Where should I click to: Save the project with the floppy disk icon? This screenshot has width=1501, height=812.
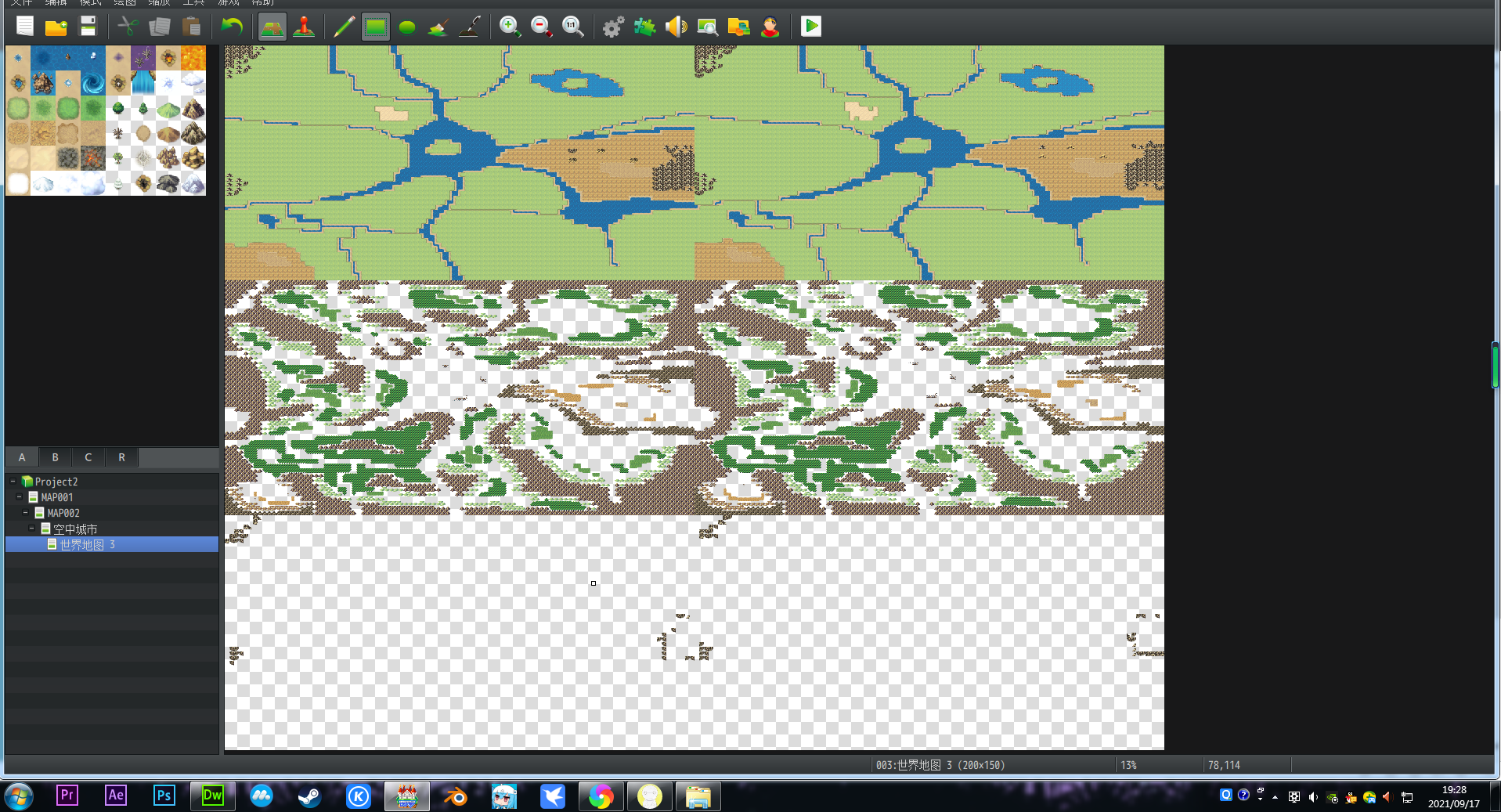88,27
